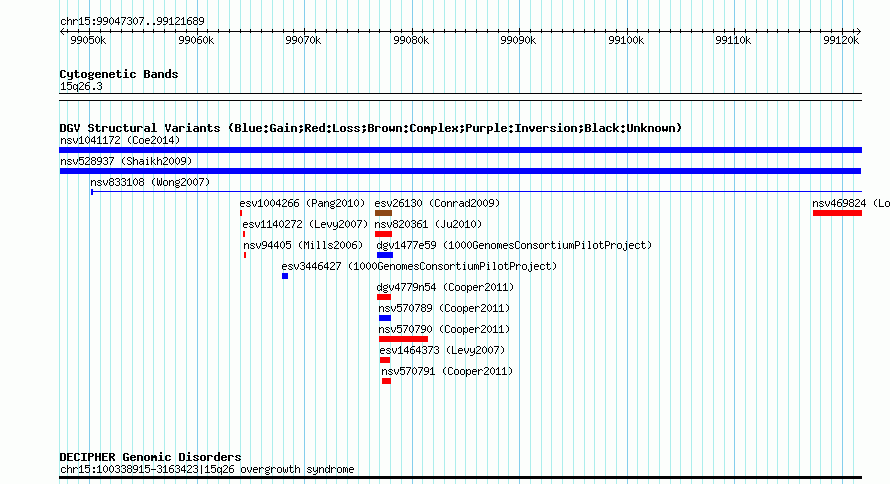This screenshot has height=484, width=890.
Task: Open the esv1004266 (Pang2010) label
Action: tap(302, 203)
